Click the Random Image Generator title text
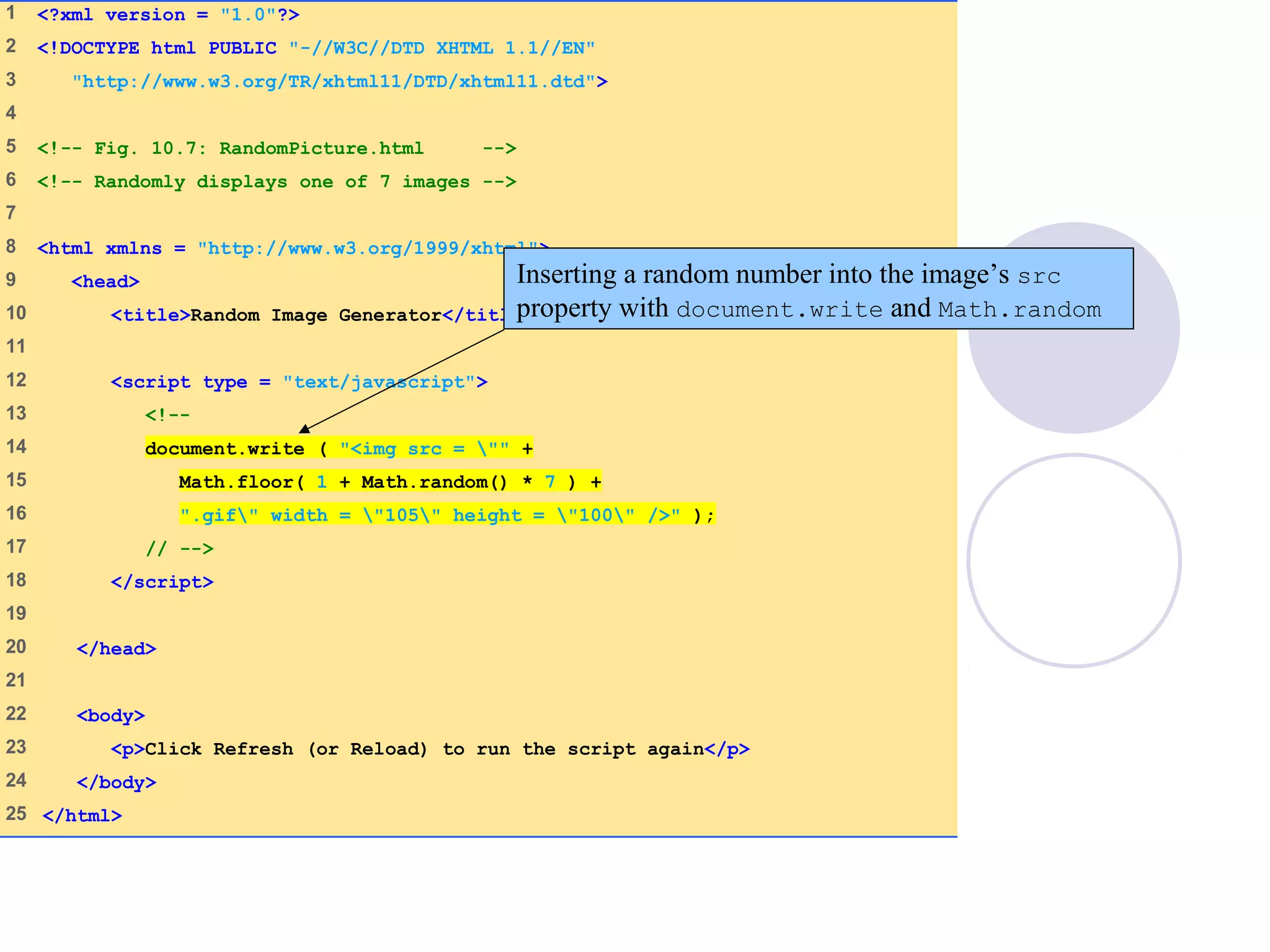This screenshot has width=1270, height=952. (315, 315)
